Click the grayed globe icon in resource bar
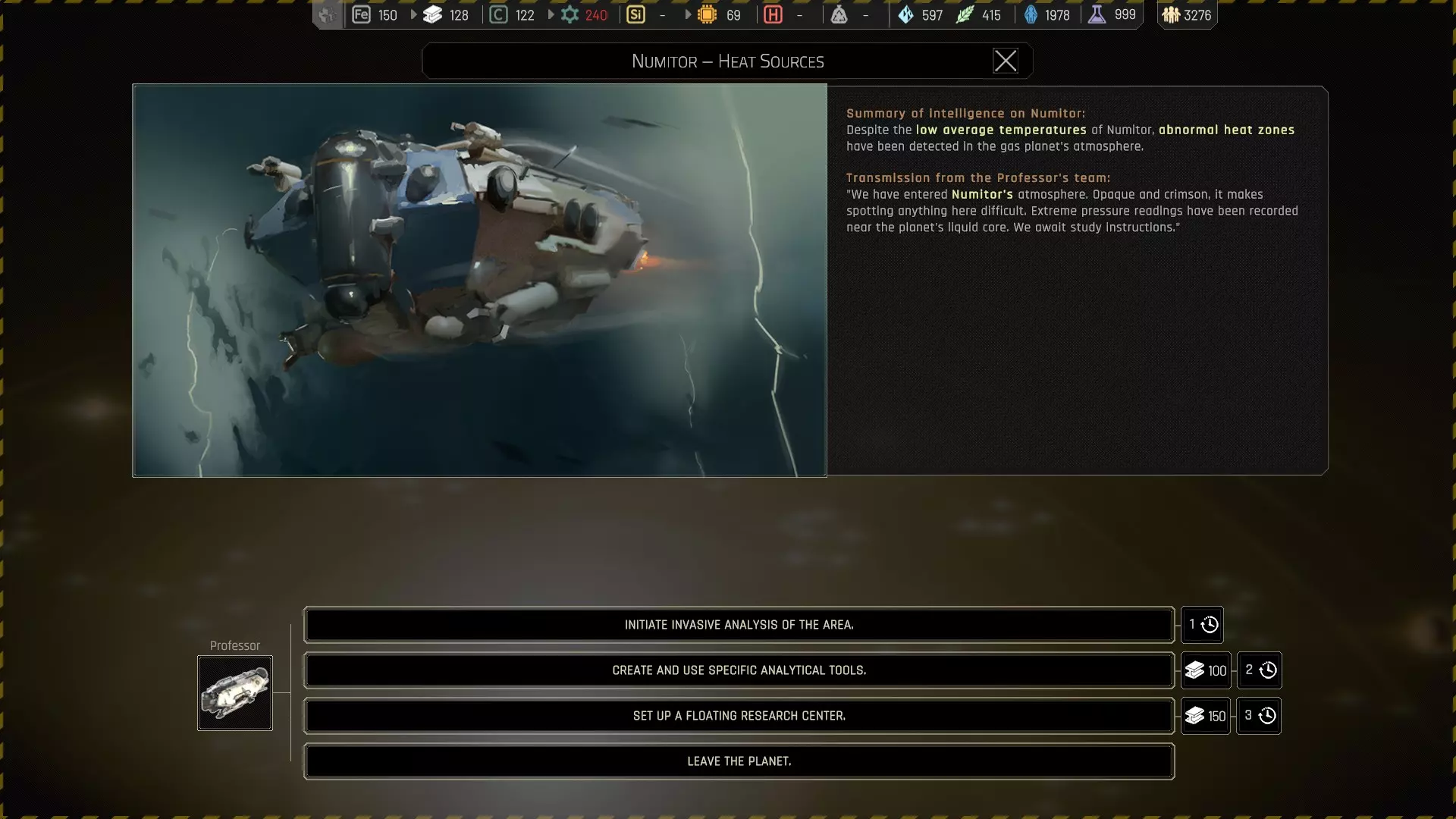 [x=327, y=14]
